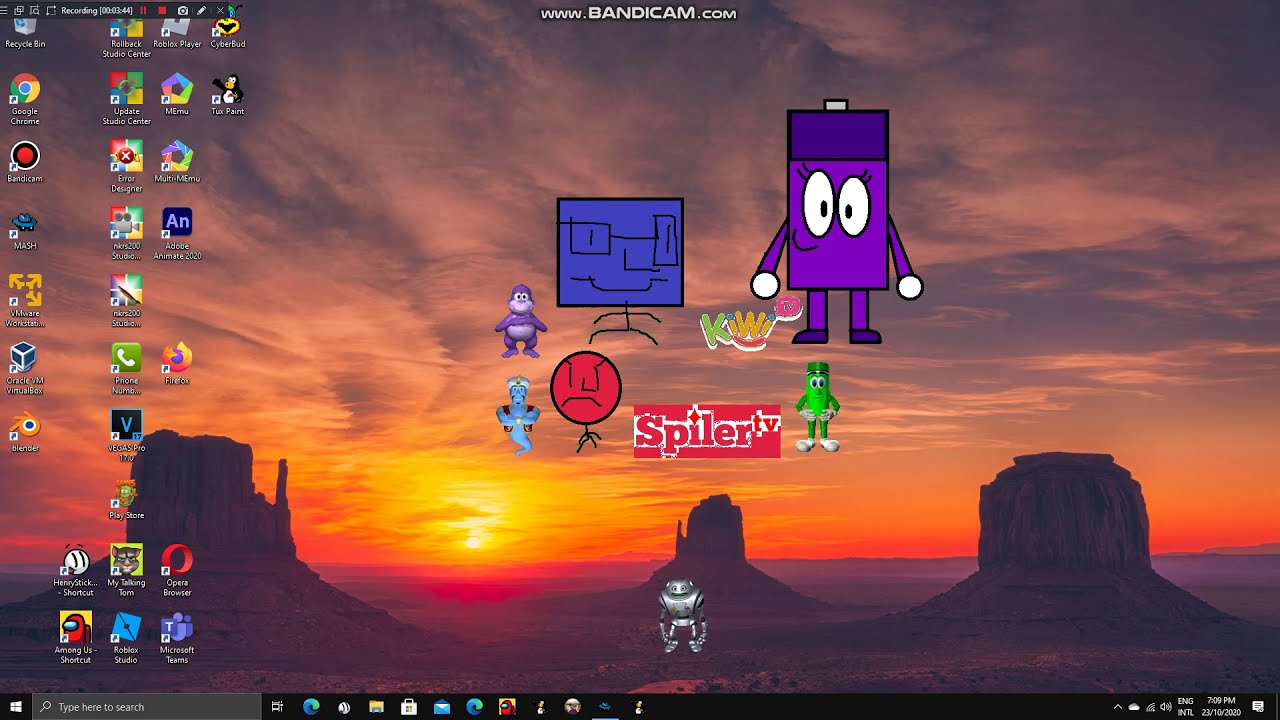This screenshot has height=720, width=1280.
Task: Select Update Studio Center shortcut
Action: pyautogui.click(x=126, y=100)
